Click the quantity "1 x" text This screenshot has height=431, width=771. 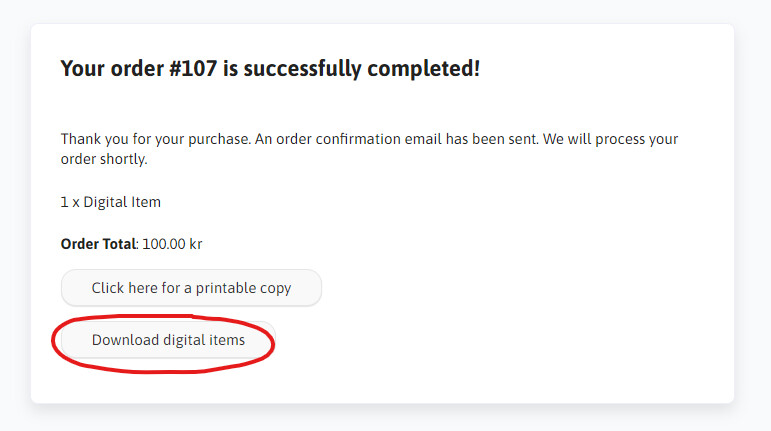pos(70,202)
